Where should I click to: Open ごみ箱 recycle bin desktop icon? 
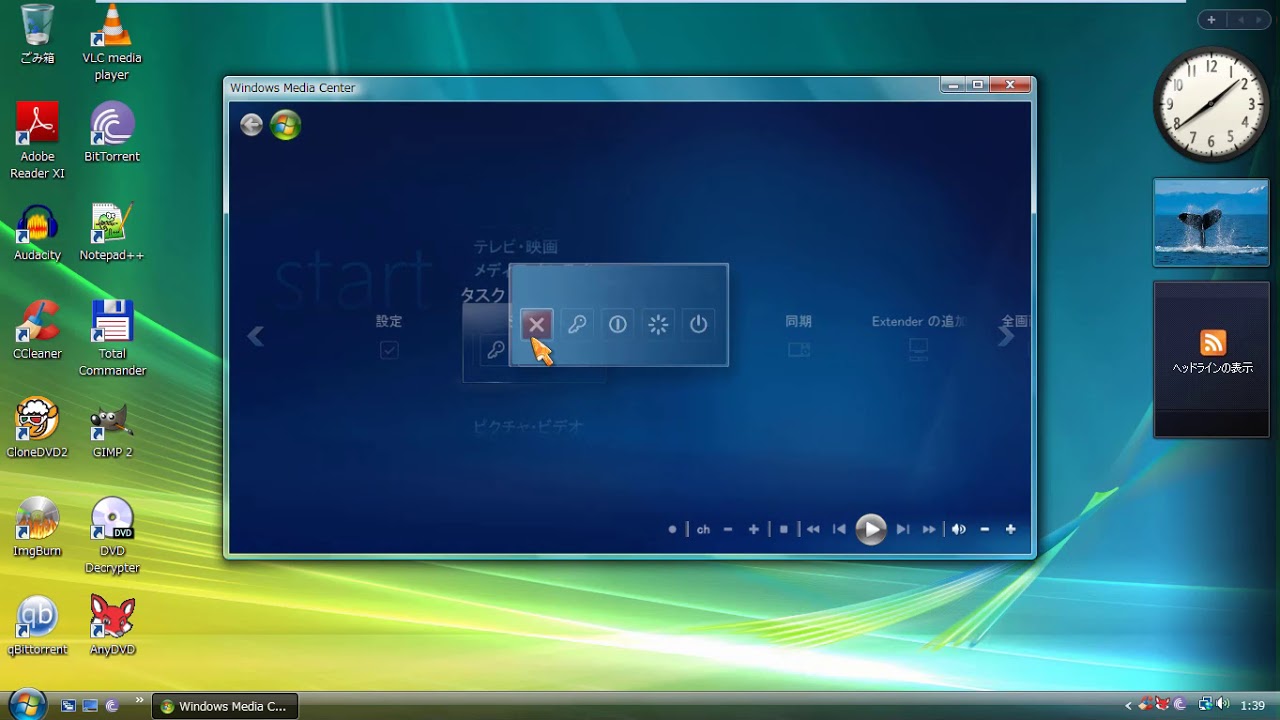(x=37, y=34)
